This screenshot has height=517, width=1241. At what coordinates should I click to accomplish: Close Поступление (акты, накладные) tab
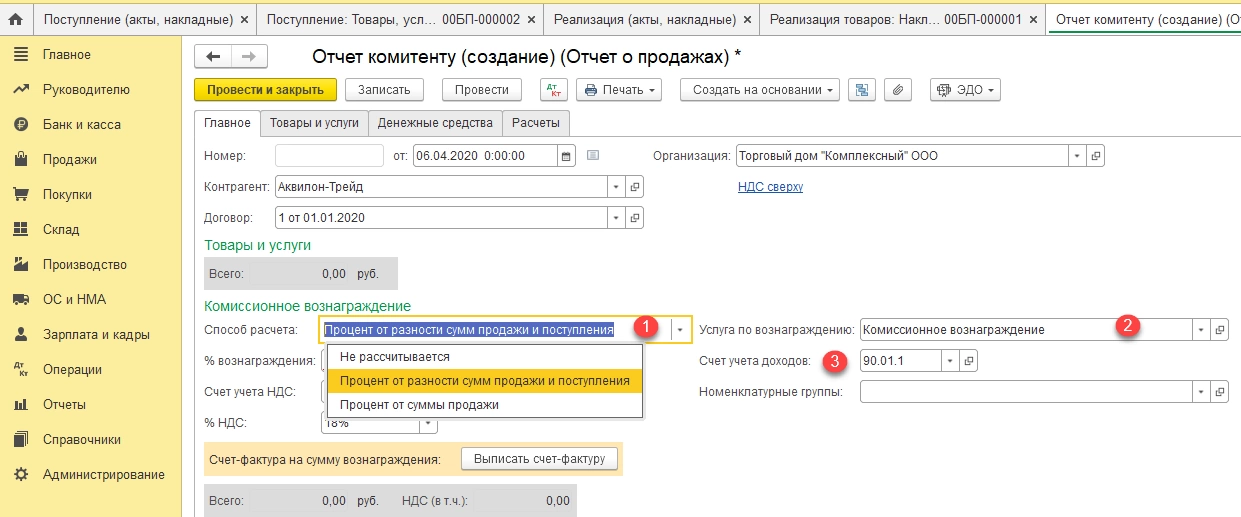coord(244,18)
